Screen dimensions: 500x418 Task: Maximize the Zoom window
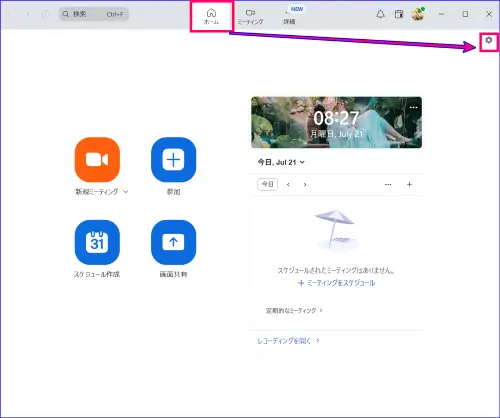[x=465, y=14]
